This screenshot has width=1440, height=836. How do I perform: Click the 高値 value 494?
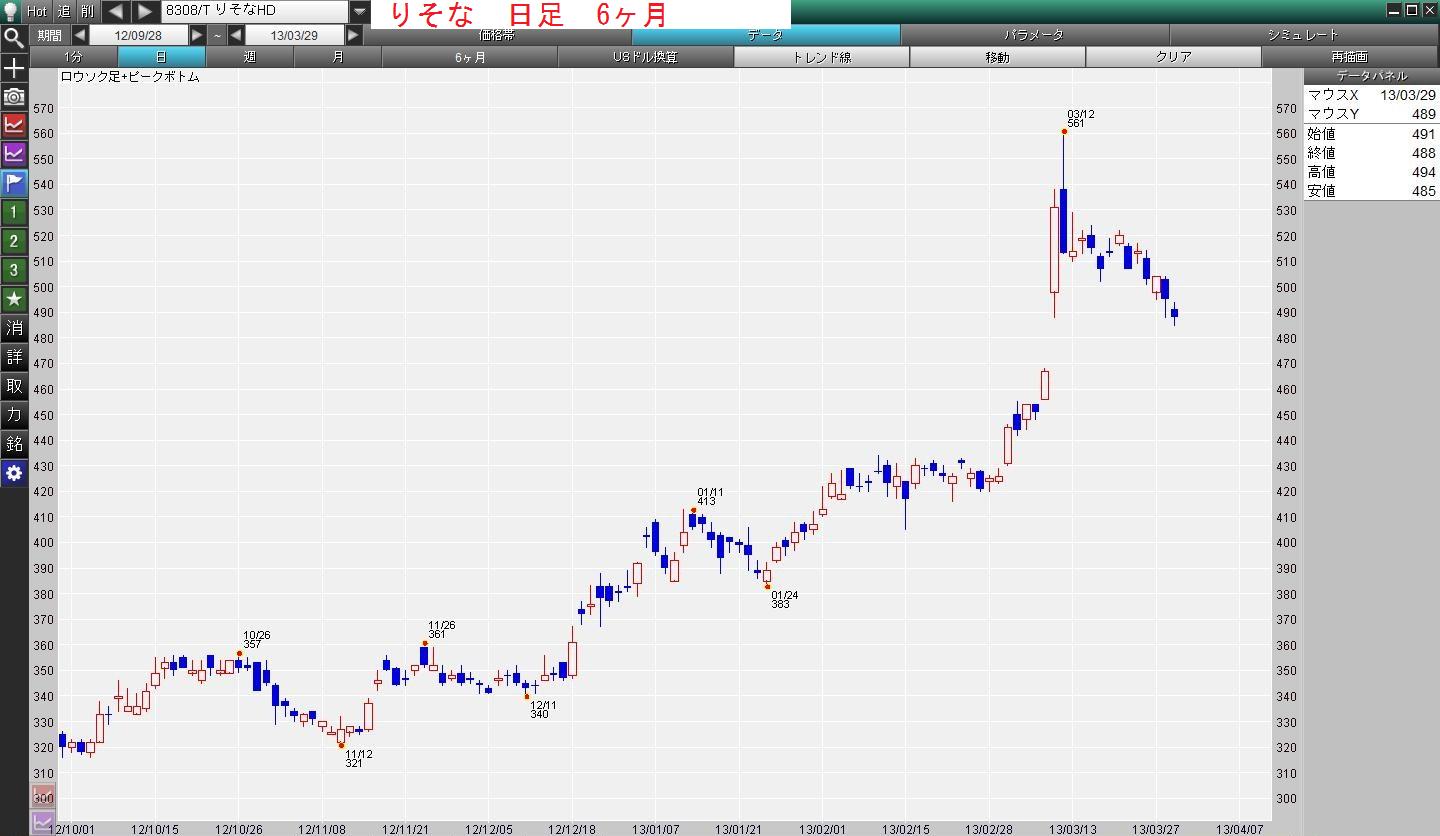point(1423,172)
